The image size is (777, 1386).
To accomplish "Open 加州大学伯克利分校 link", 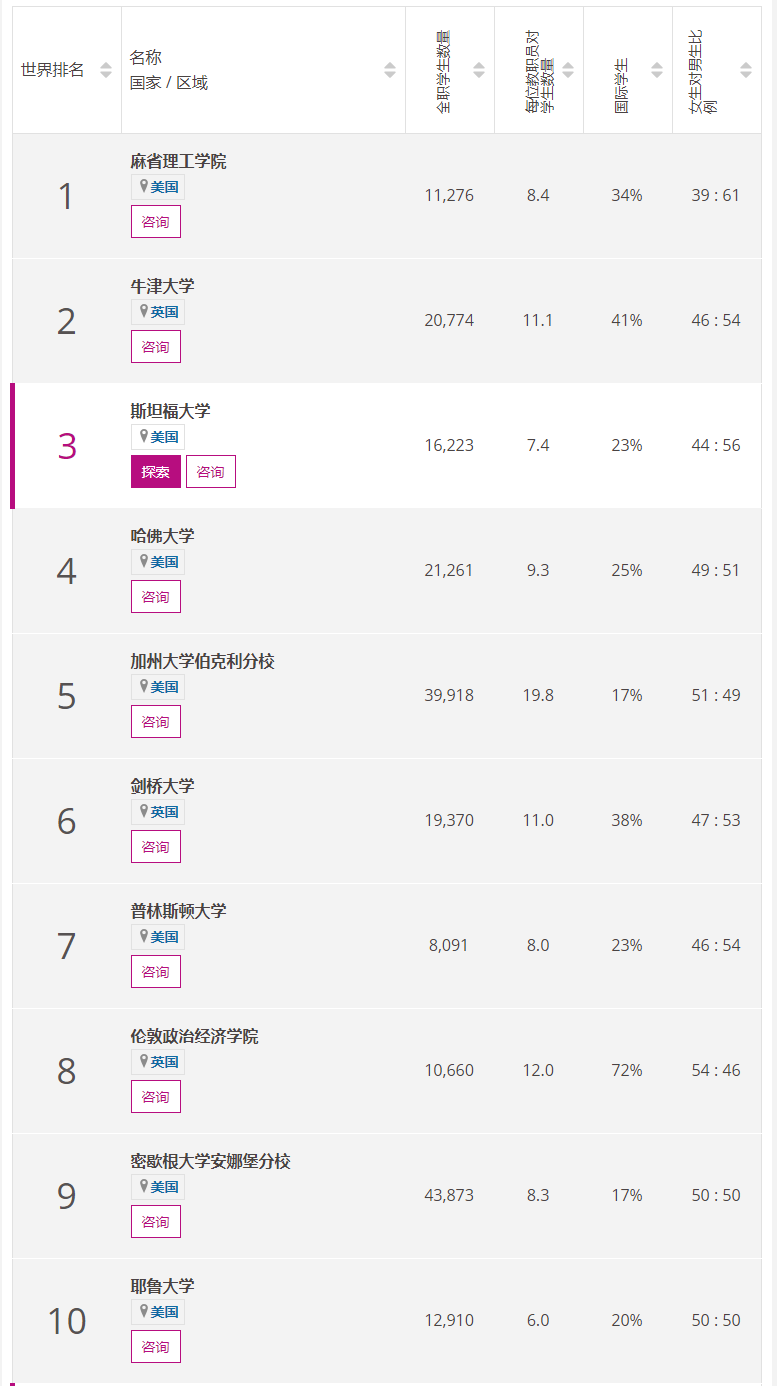I will pyautogui.click(x=202, y=661).
